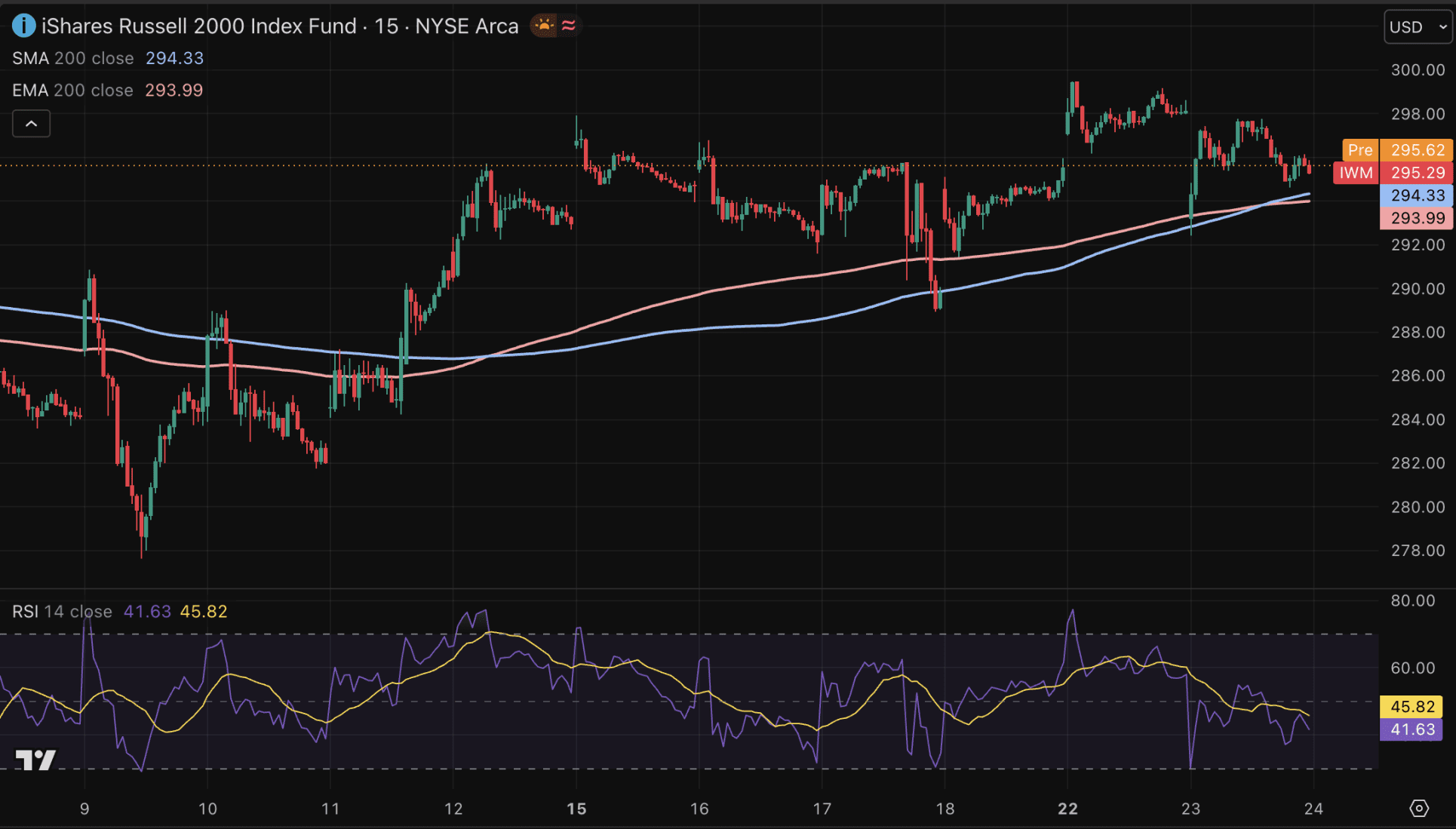Click date 24 on the time axis

pos(1313,809)
